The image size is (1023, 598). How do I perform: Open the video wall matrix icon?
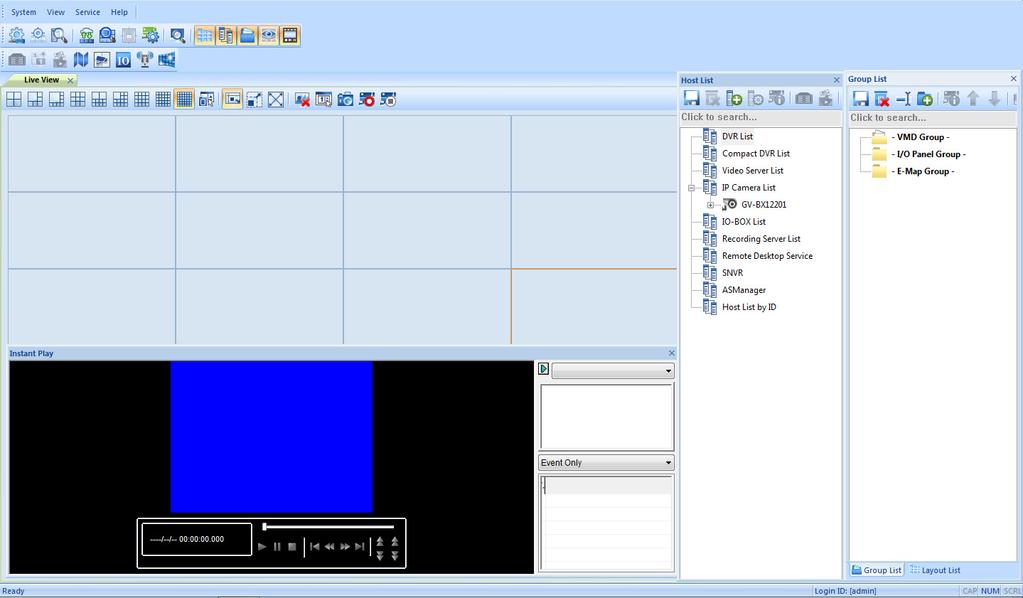tap(166, 60)
